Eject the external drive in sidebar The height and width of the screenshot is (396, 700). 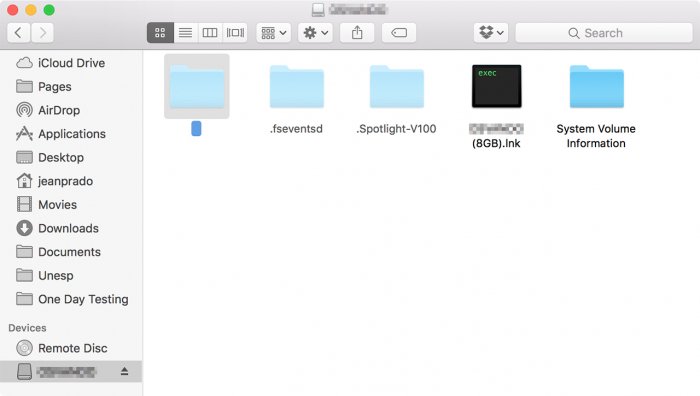(125, 371)
